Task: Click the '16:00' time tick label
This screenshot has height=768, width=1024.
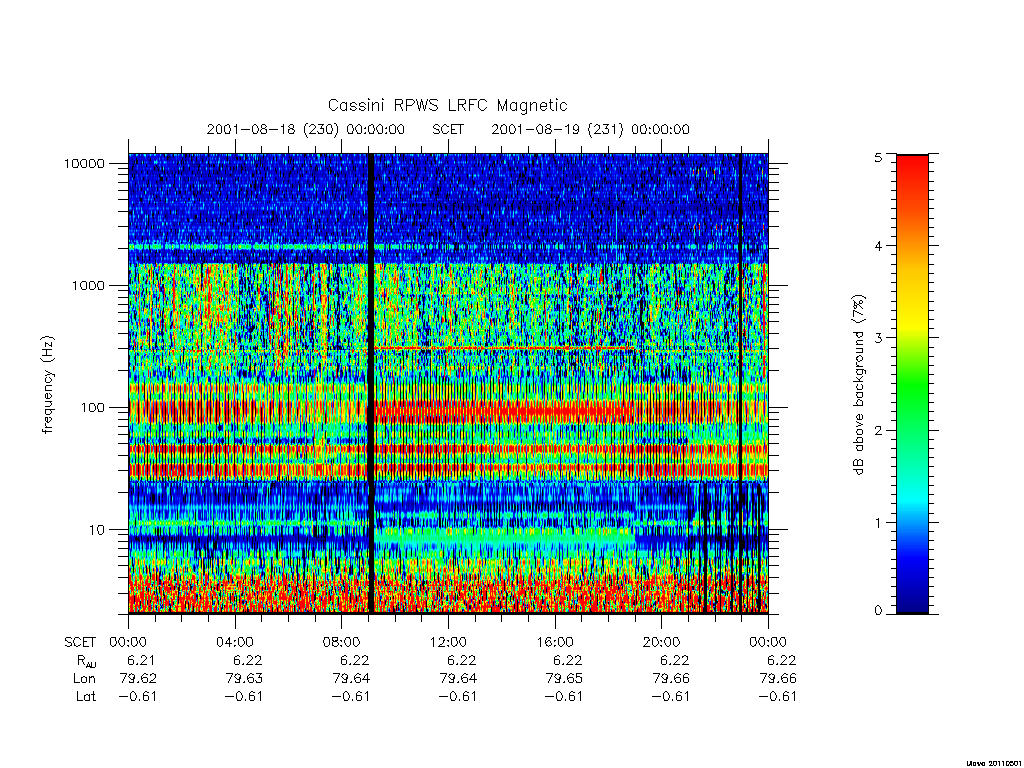Action: click(554, 642)
